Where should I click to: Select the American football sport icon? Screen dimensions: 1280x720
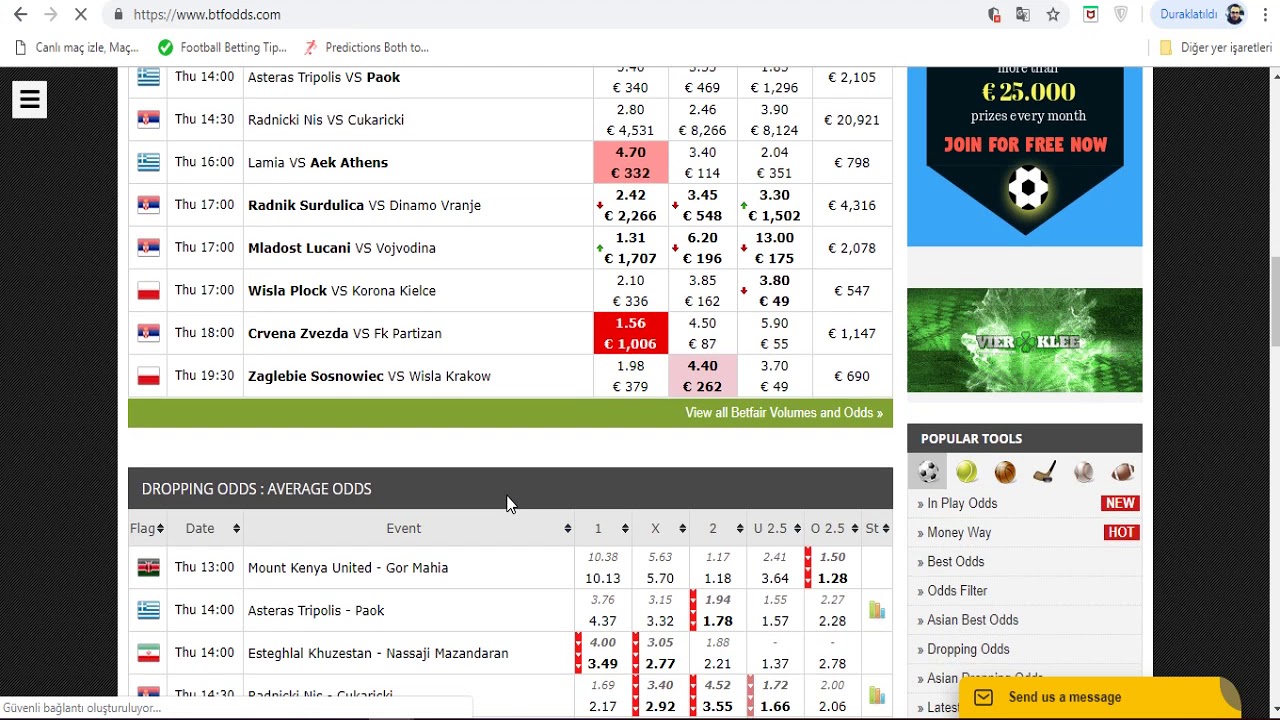(x=1123, y=472)
